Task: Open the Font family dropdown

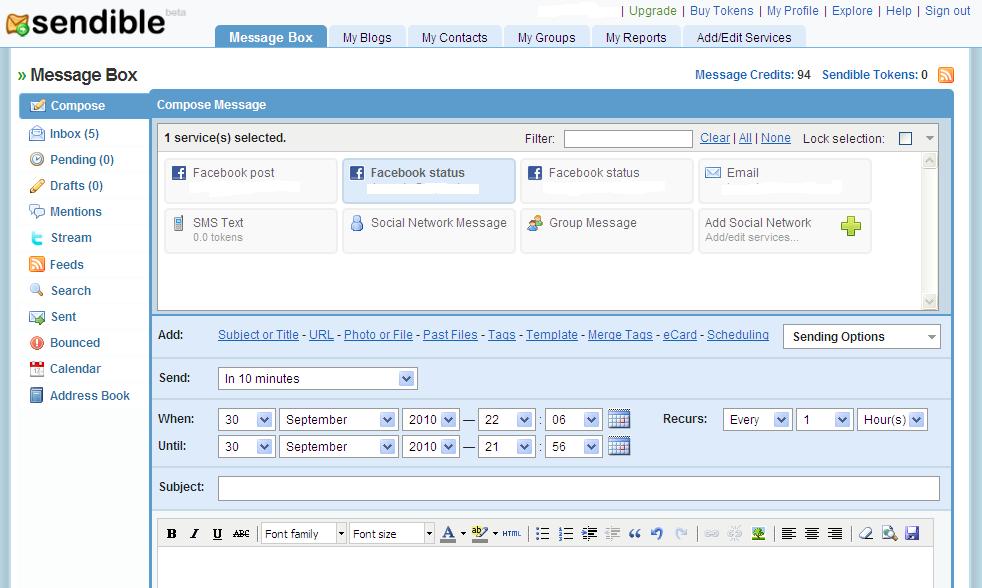Action: [x=304, y=534]
